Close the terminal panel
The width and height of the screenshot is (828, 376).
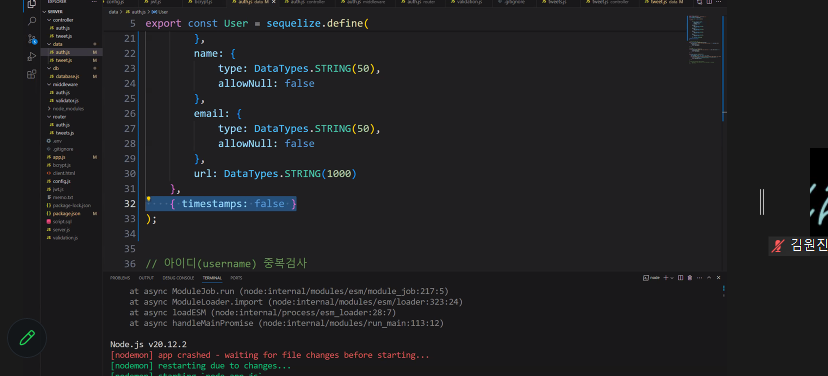(x=718, y=278)
